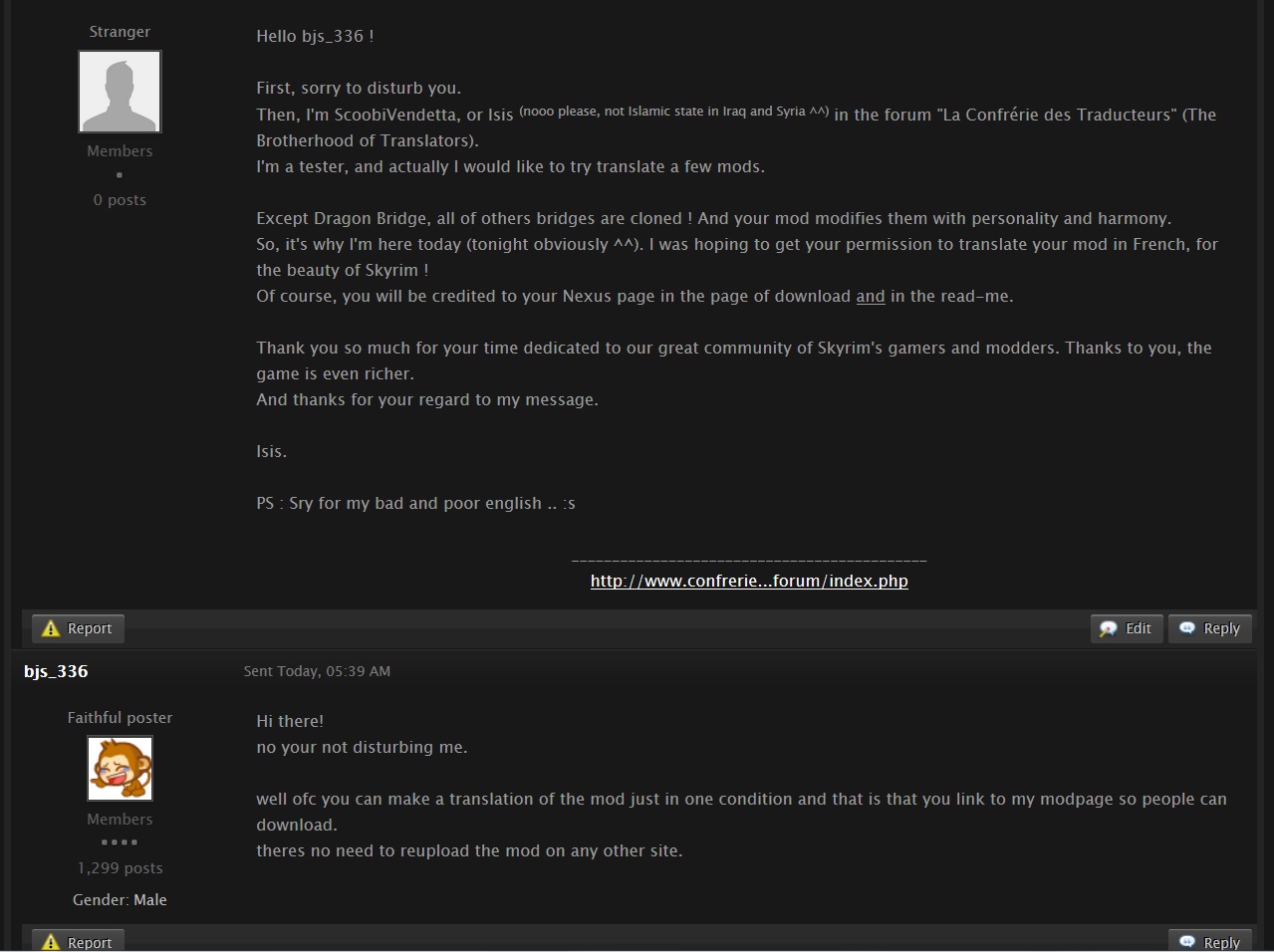
Task: Edit the first message
Action: (x=1127, y=628)
